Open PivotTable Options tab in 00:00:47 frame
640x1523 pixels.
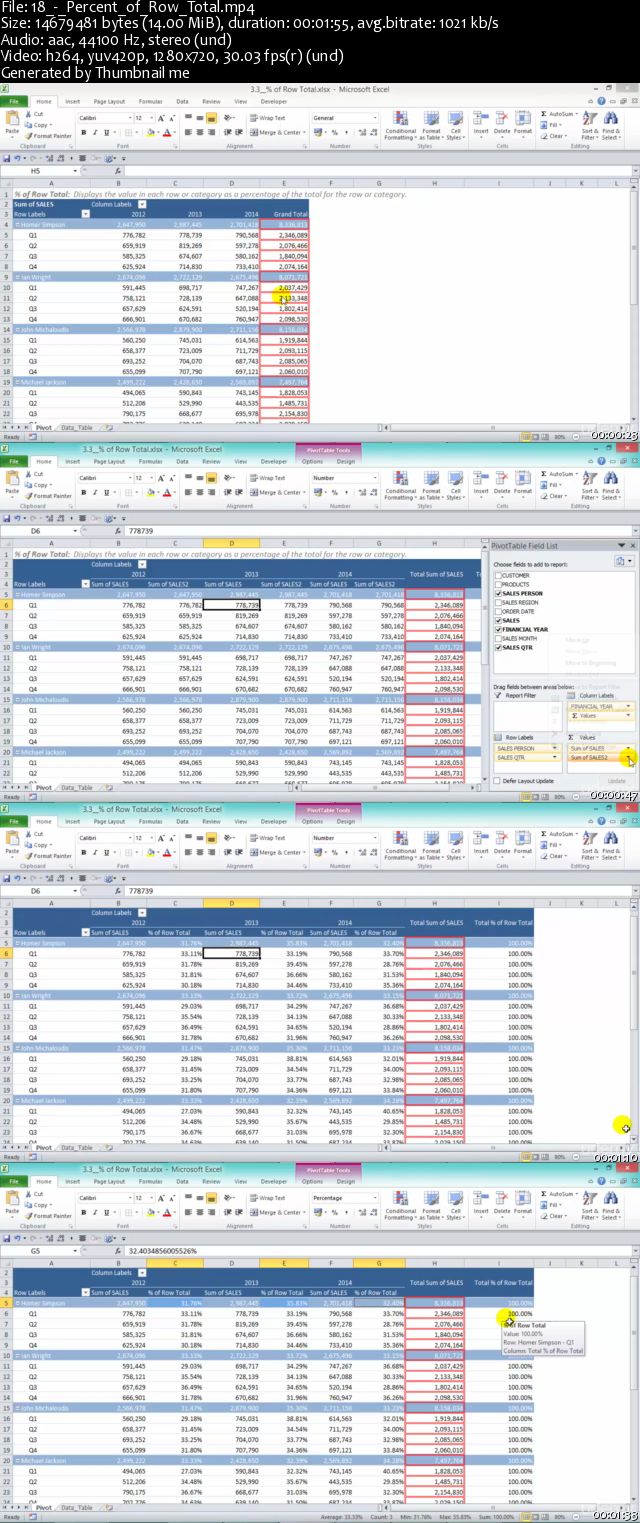tap(312, 461)
